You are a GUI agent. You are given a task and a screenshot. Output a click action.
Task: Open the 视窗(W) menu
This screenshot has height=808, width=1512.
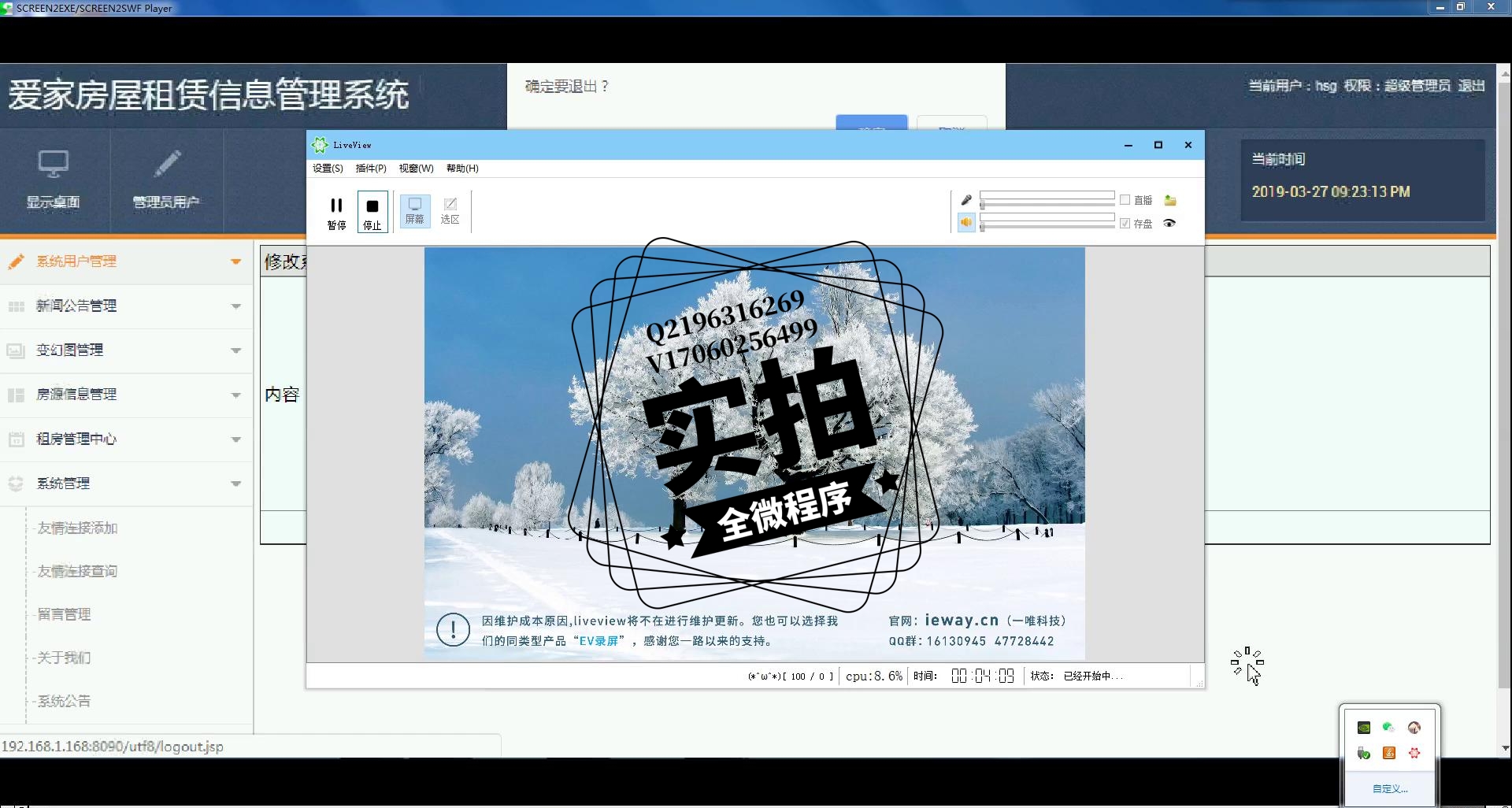(x=416, y=169)
